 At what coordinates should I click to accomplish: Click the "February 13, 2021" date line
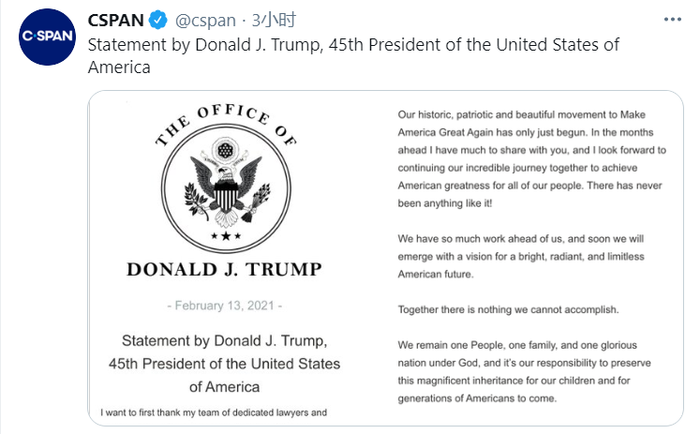(225, 305)
